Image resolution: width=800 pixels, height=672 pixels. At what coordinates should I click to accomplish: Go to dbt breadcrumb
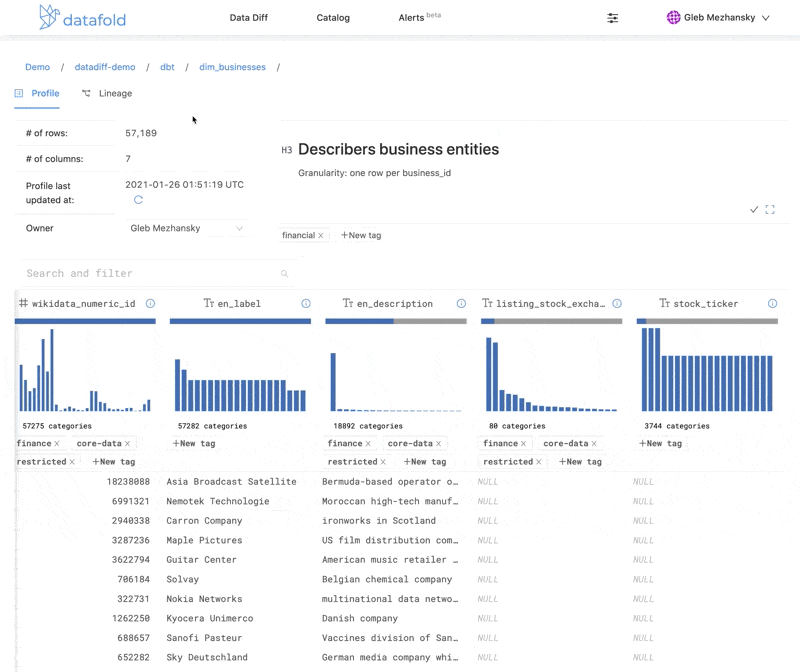[x=167, y=67]
